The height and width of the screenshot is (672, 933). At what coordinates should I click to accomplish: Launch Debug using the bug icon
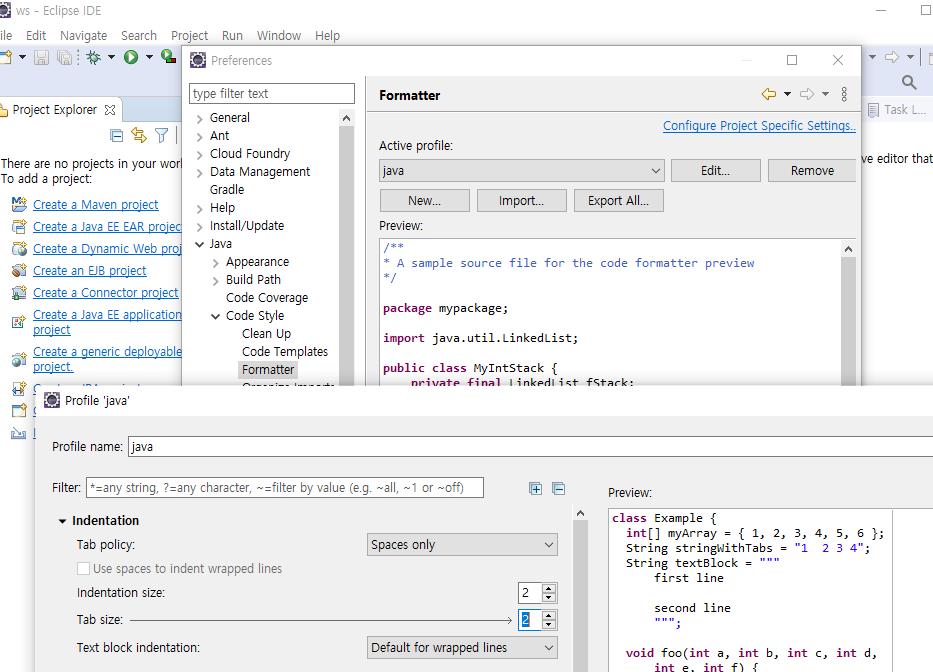point(94,57)
